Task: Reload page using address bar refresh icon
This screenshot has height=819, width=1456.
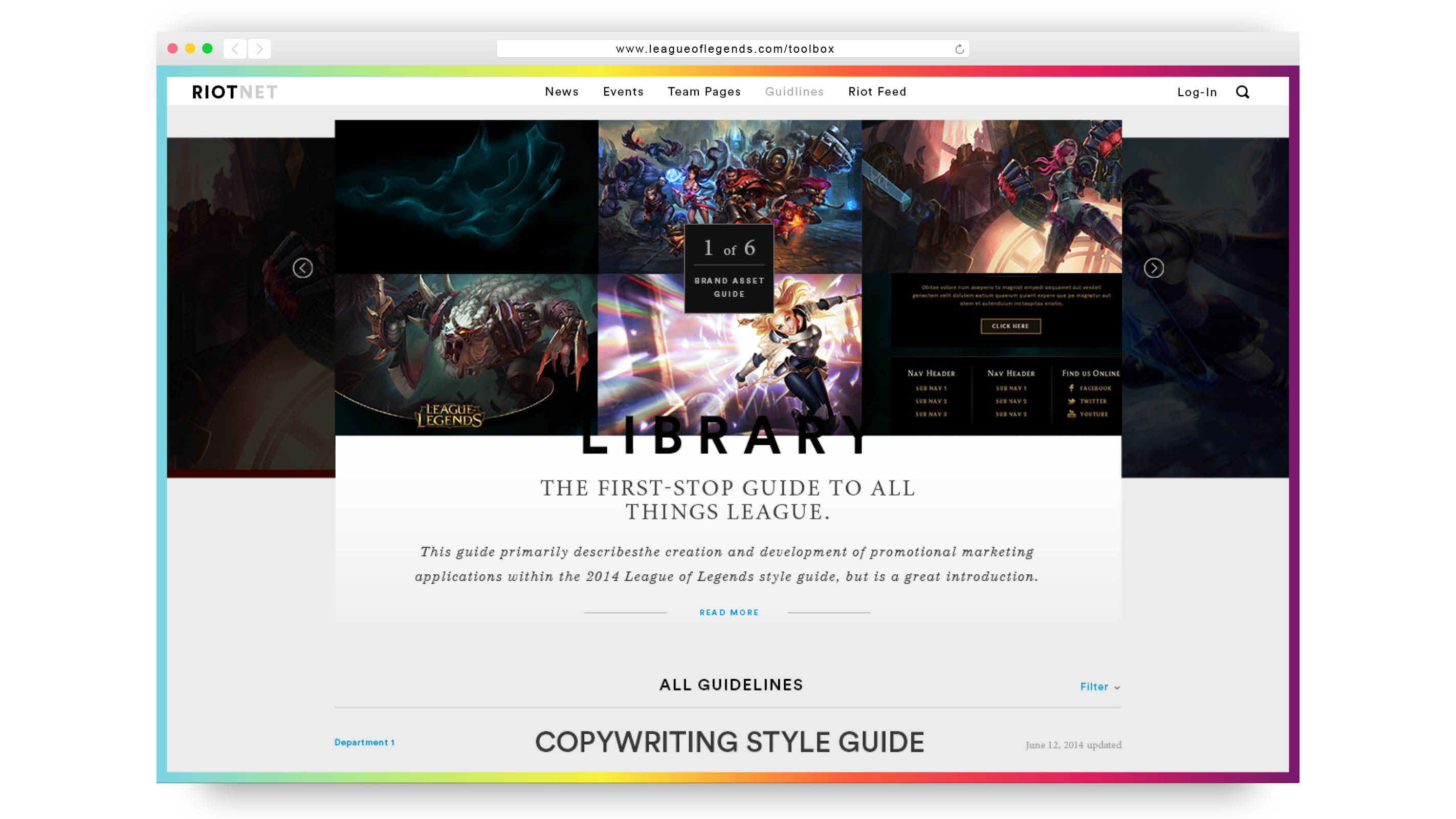Action: pos(959,49)
